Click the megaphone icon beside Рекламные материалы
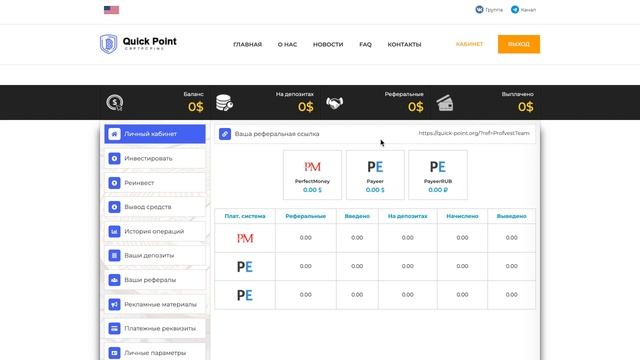This screenshot has width=640, height=360. 114,304
